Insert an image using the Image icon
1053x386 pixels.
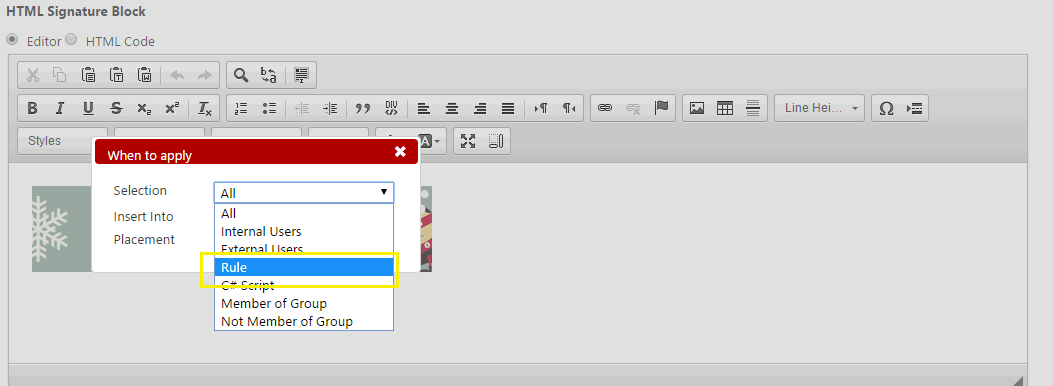[x=696, y=108]
